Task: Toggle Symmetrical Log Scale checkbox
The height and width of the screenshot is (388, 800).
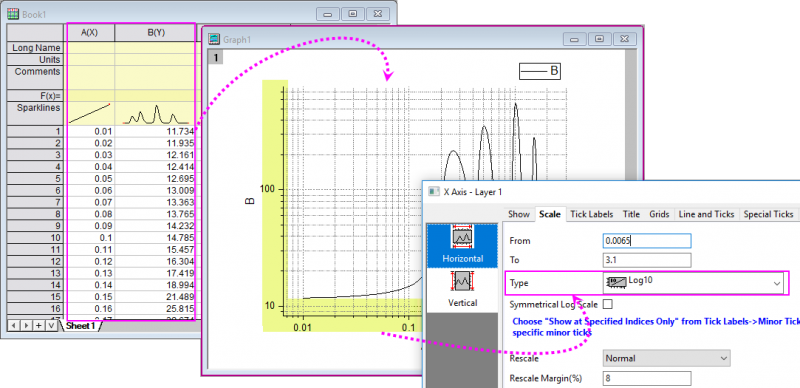Action: (608, 304)
